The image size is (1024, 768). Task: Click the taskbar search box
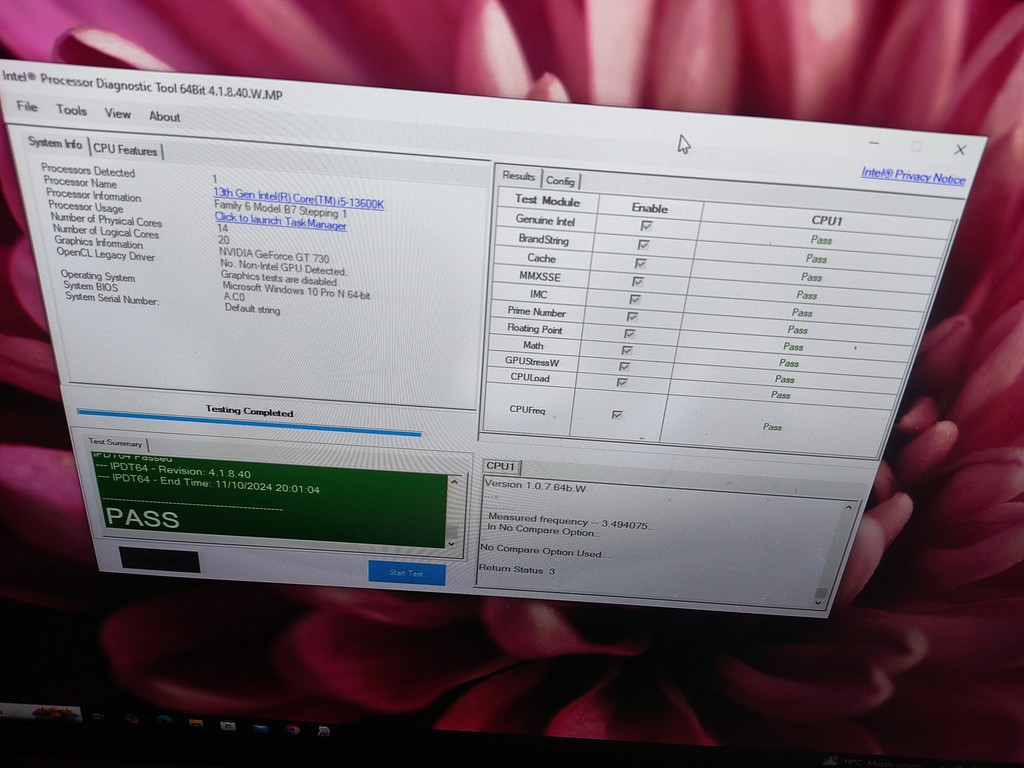(40, 712)
